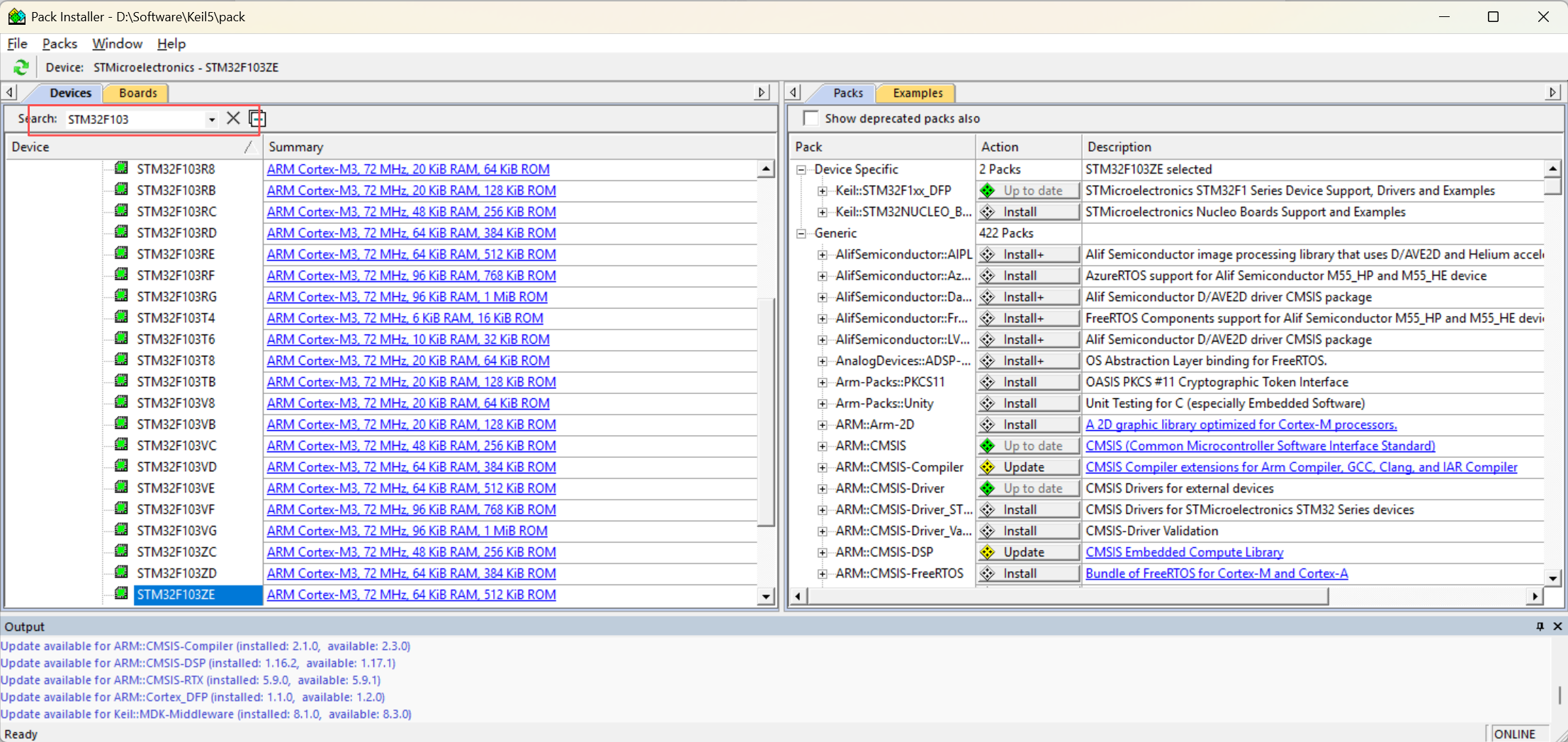Expand the Arm-Packs::Unity pack node
The width and height of the screenshot is (1568, 742).
click(x=822, y=403)
